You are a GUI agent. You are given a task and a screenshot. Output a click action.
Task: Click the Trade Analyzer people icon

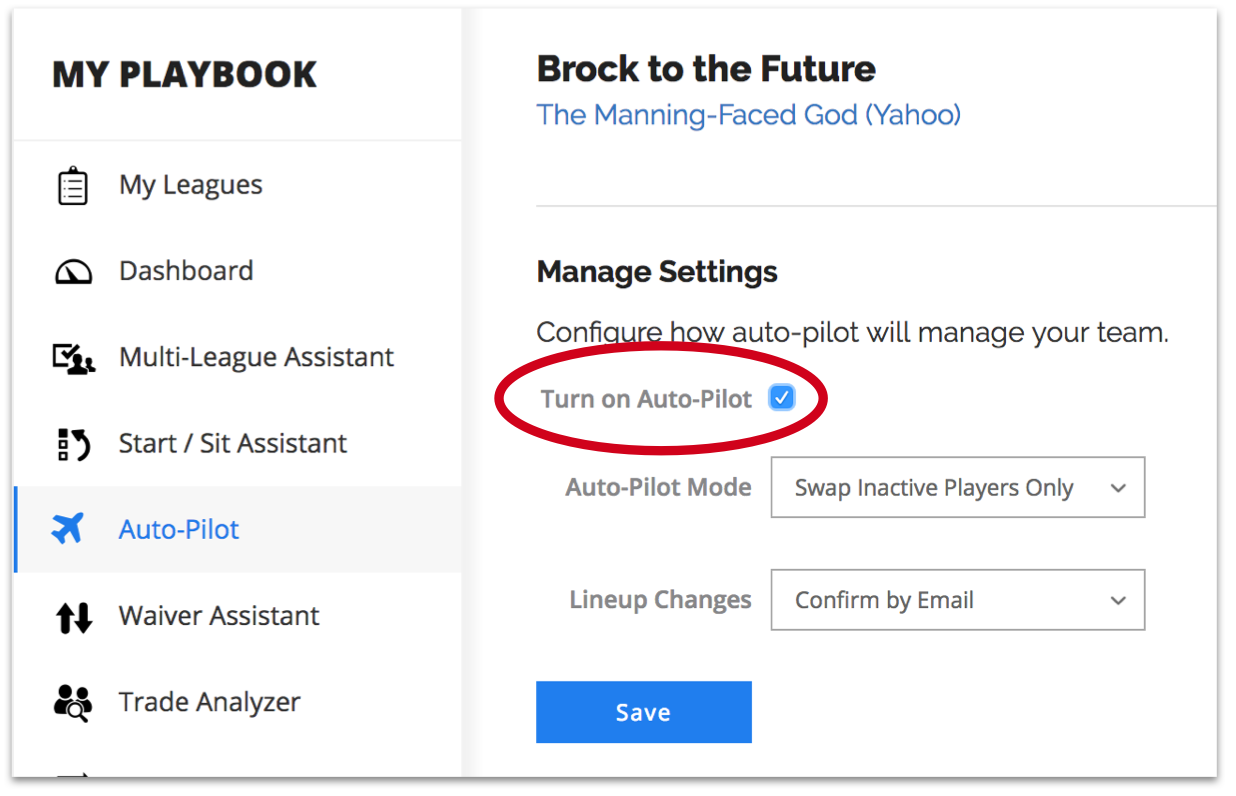pyautogui.click(x=73, y=703)
